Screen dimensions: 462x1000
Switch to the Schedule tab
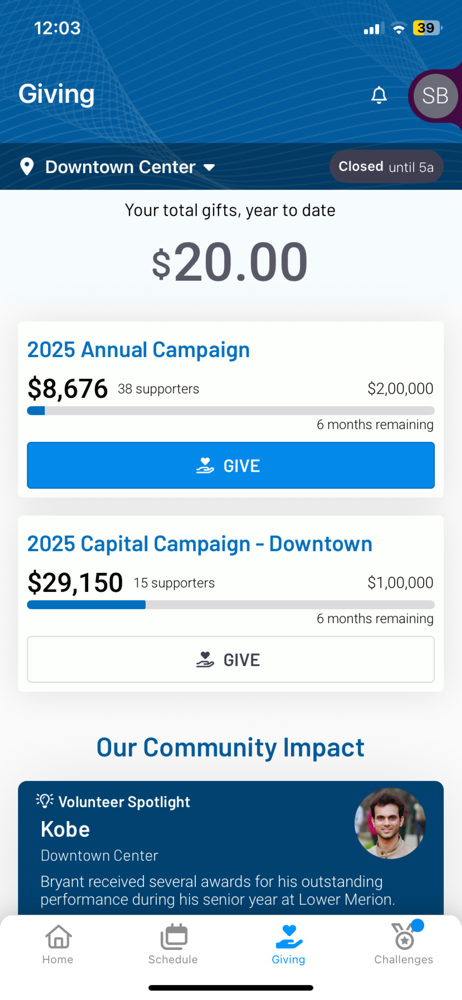[x=173, y=944]
